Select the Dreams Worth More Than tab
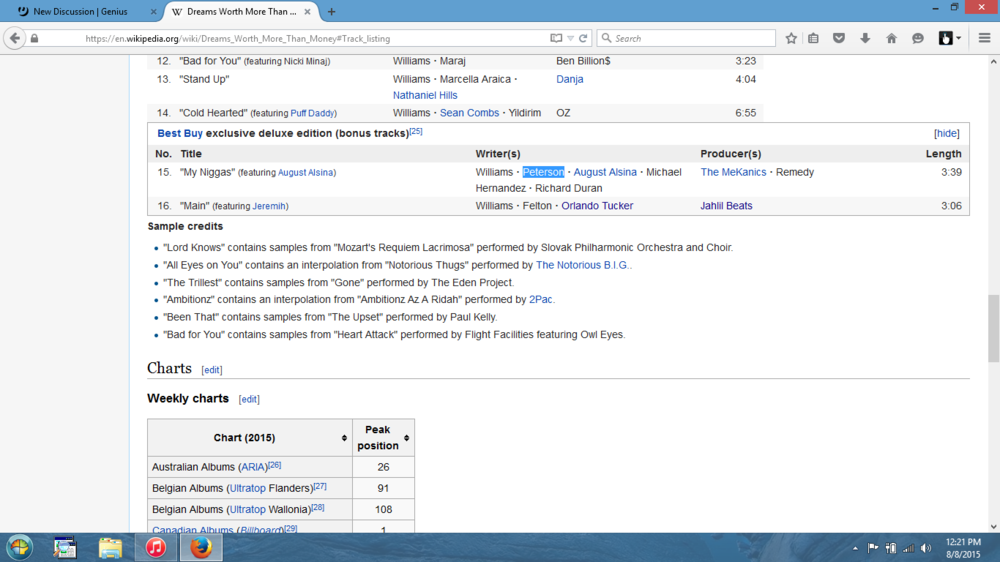This screenshot has width=1000, height=562. 241,11
